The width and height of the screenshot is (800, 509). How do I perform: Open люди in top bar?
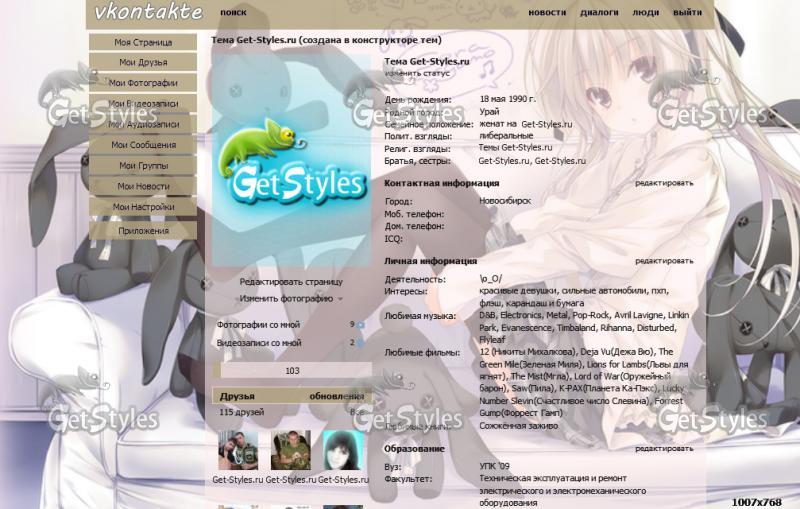645,12
